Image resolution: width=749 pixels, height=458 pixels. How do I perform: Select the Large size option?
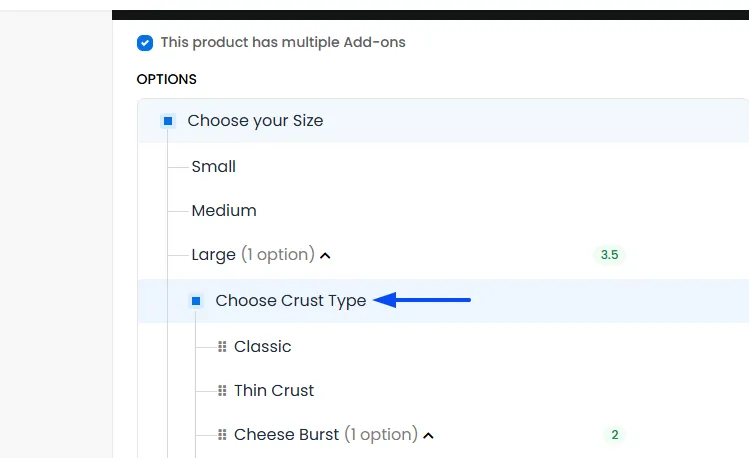214,255
